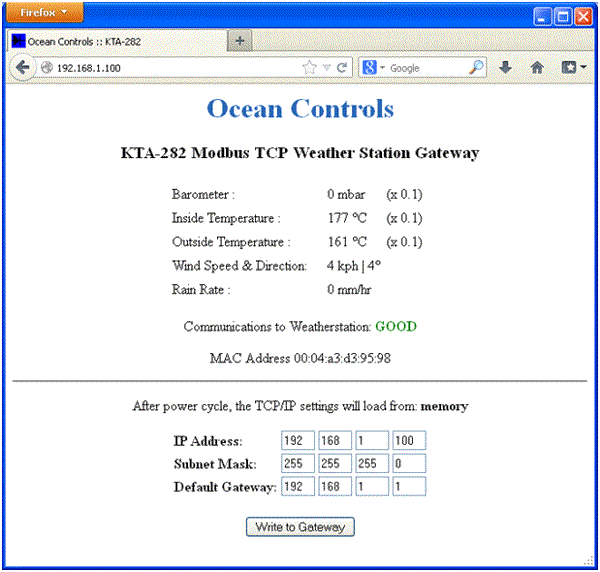The width and height of the screenshot is (600, 572).
Task: Click Subnet Mask first octet field
Action: [298, 463]
